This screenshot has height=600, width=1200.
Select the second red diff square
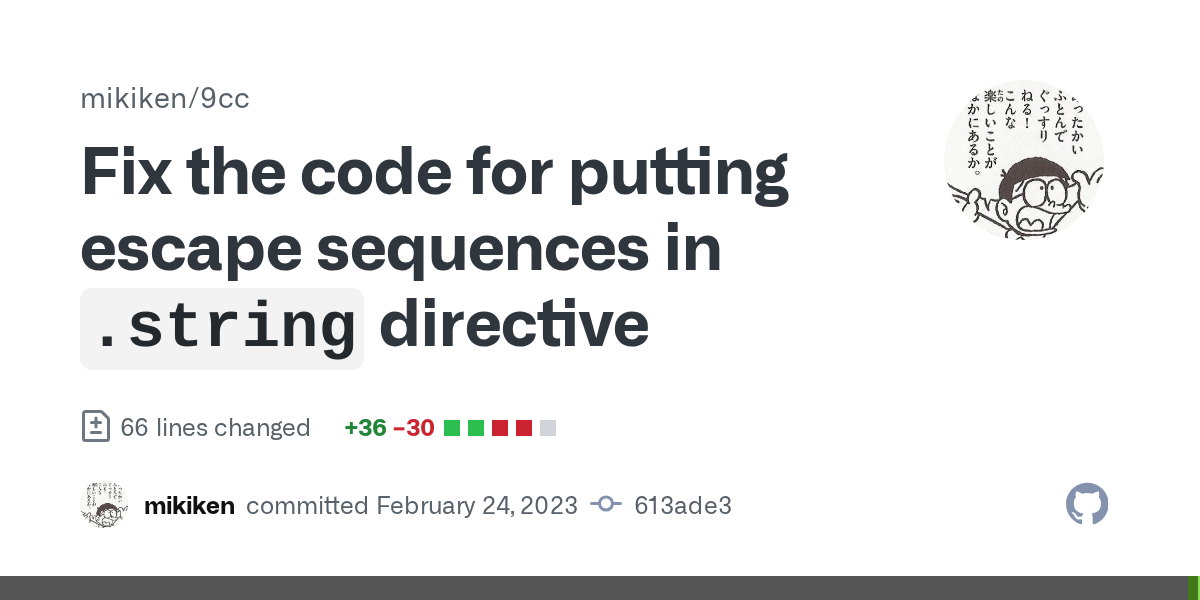524,428
